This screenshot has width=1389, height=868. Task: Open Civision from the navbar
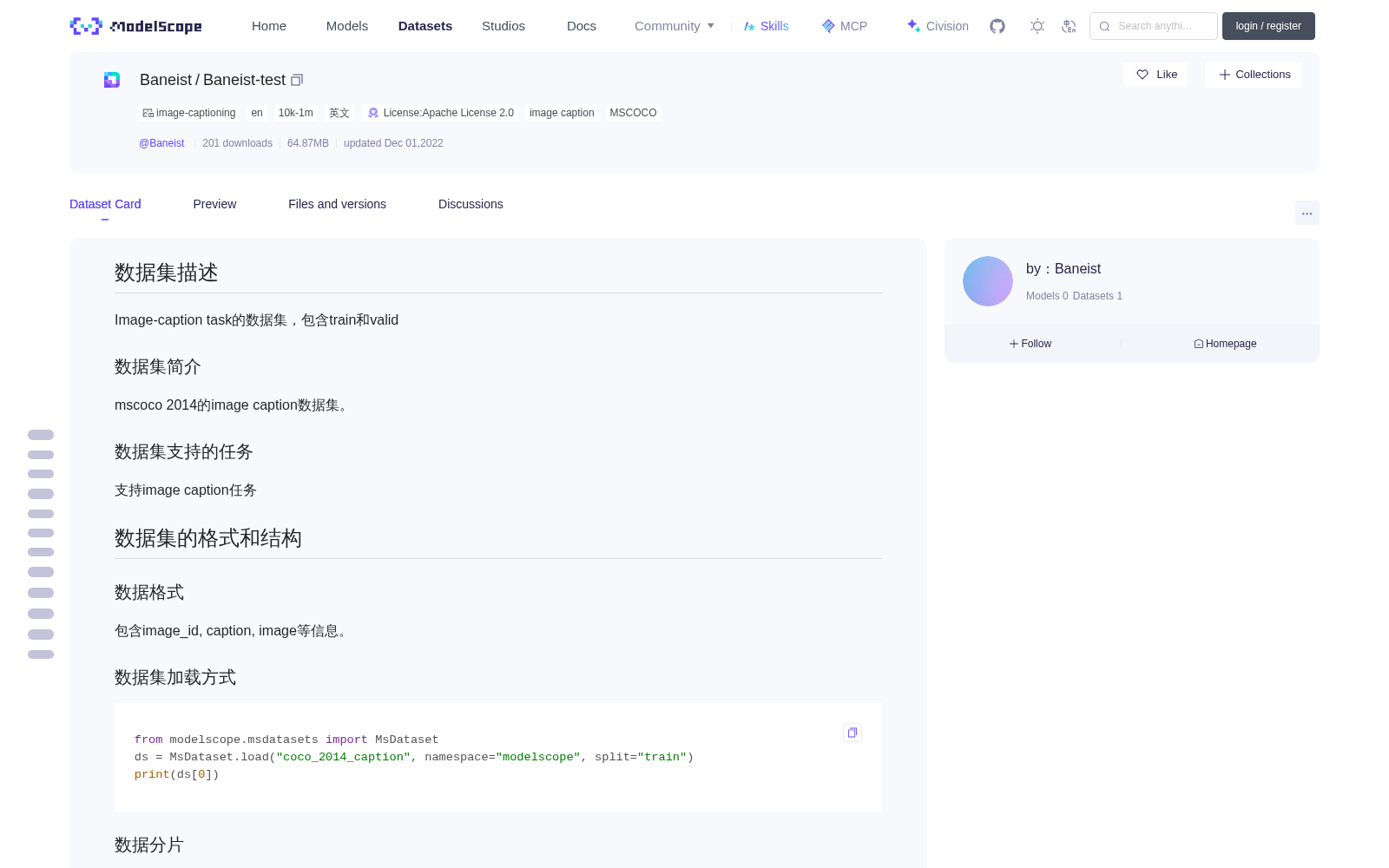[938, 26]
